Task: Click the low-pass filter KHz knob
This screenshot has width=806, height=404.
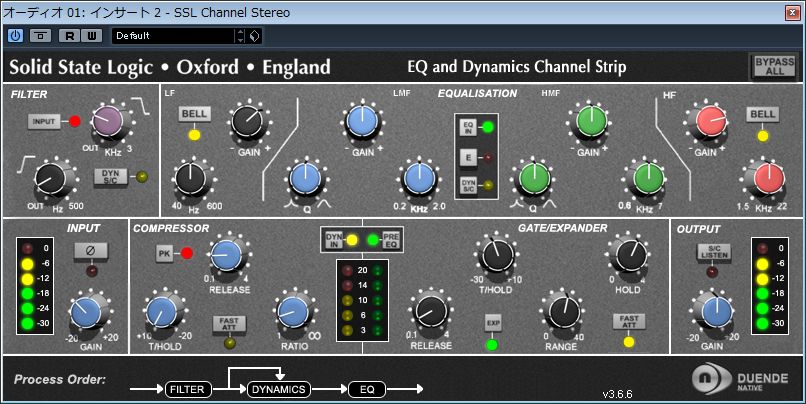Action: [108, 122]
